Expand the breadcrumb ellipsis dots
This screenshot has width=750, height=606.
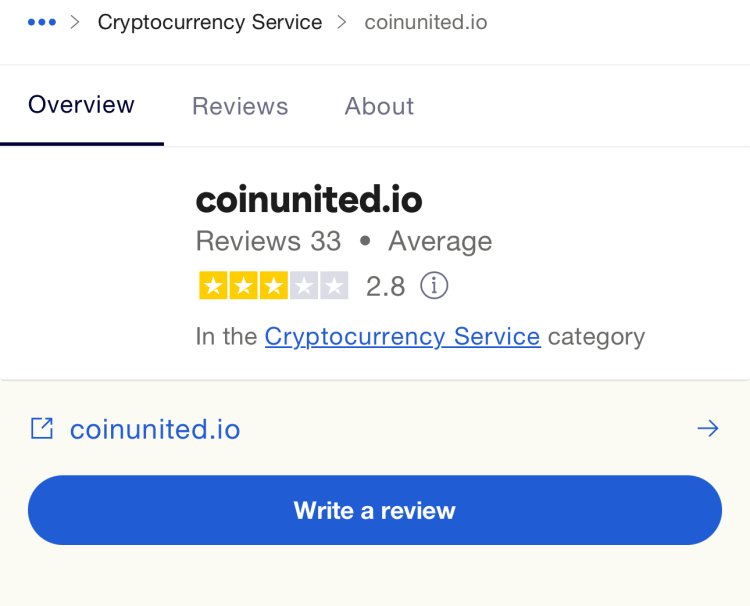pos(42,22)
